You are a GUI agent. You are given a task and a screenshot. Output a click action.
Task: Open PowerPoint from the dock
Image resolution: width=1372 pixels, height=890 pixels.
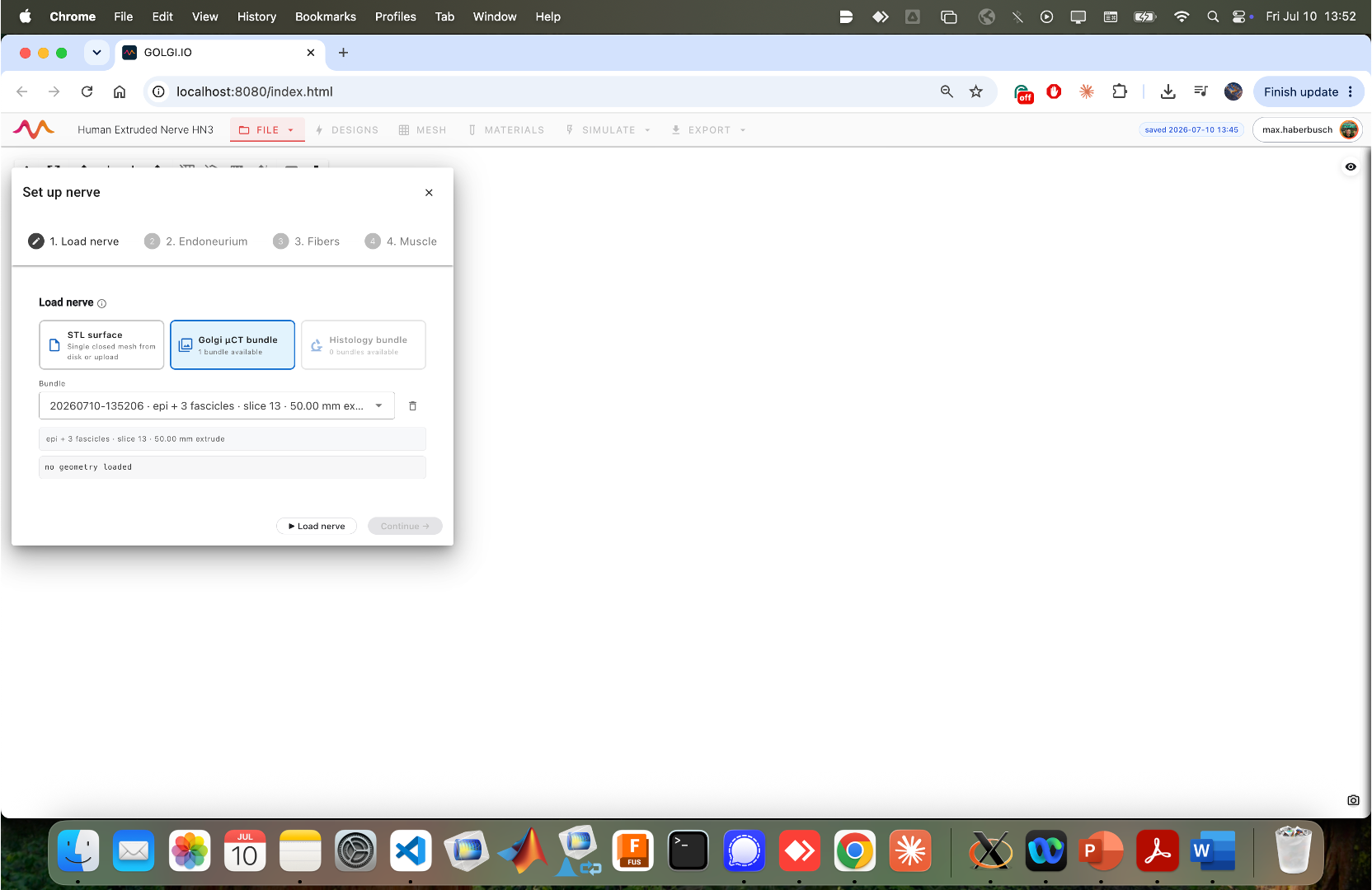1102,851
